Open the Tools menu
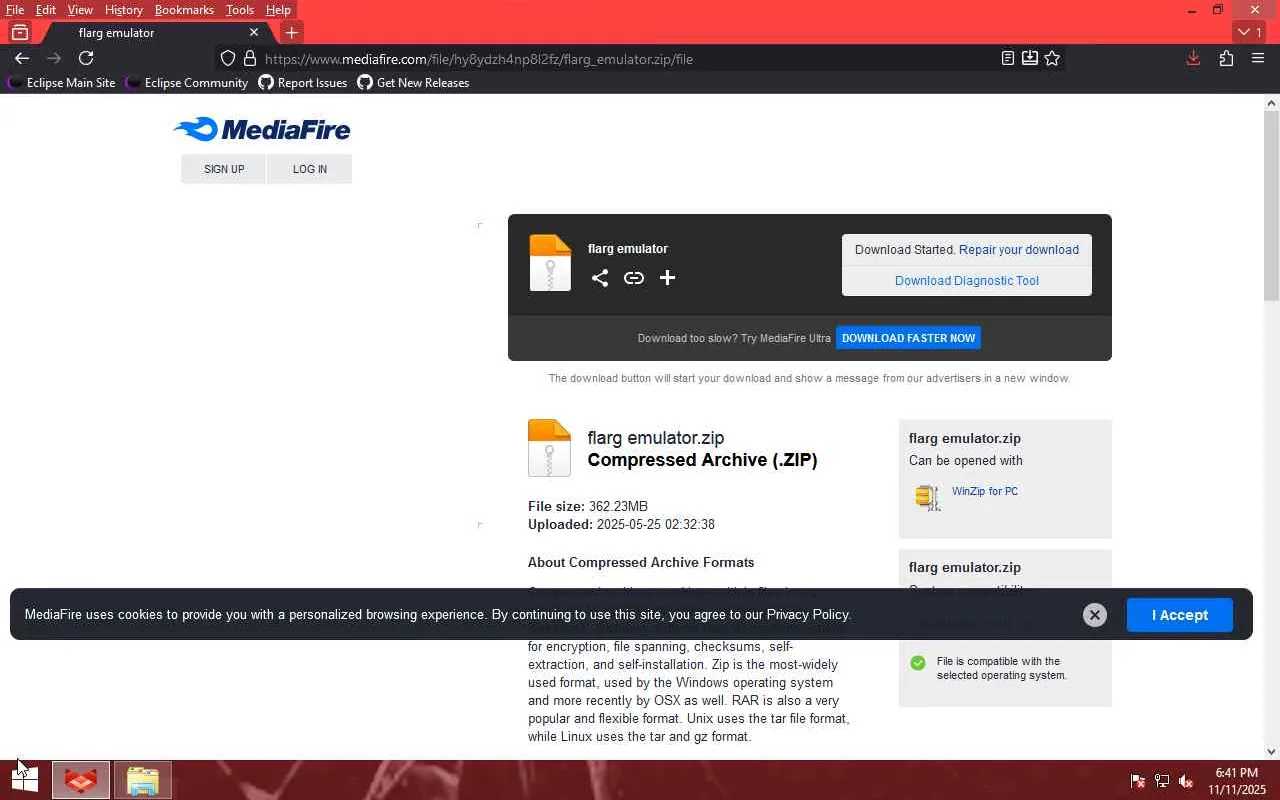Viewport: 1280px width, 800px height. (x=240, y=10)
